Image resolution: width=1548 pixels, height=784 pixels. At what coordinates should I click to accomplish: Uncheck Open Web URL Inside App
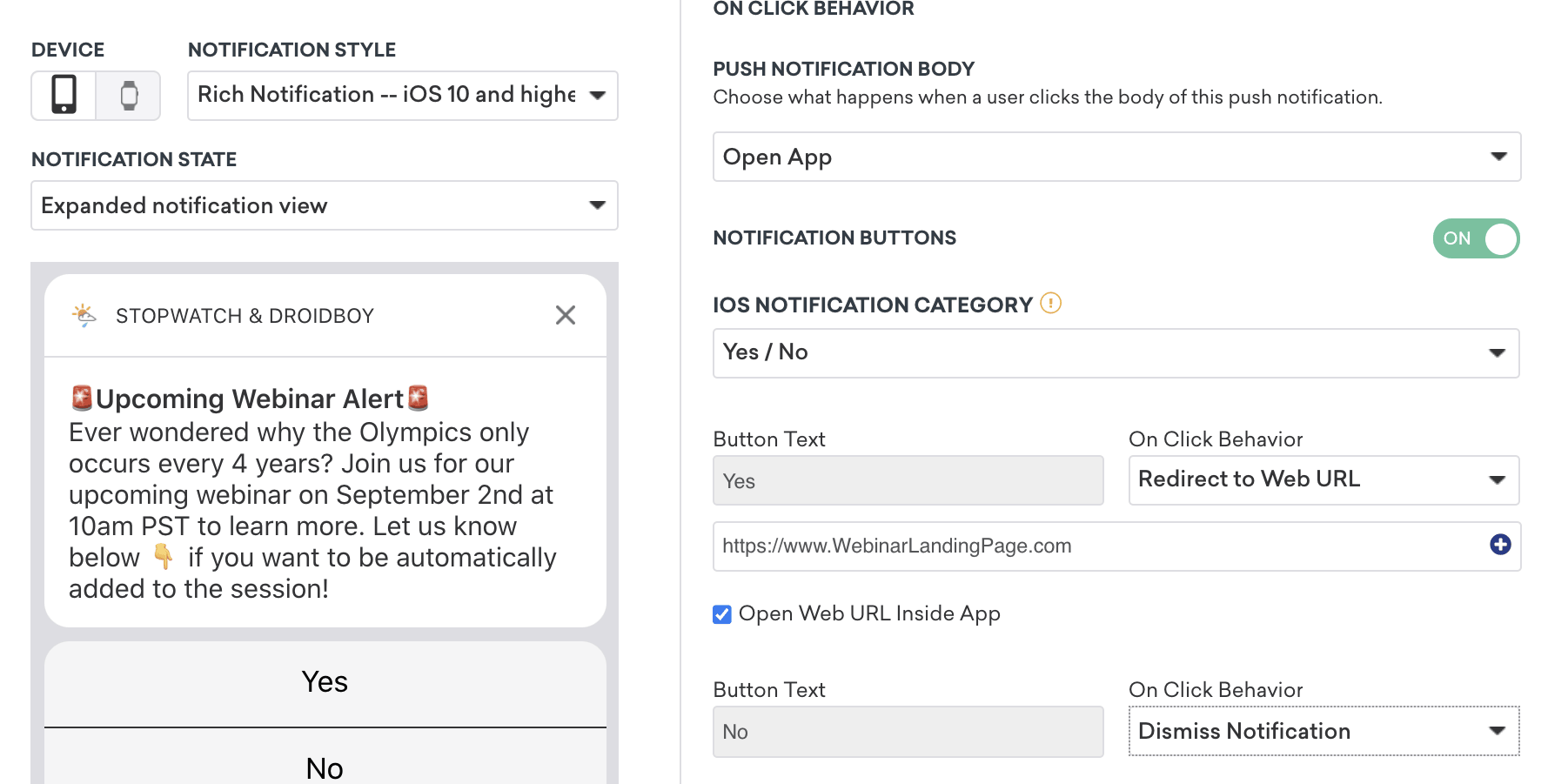point(722,614)
